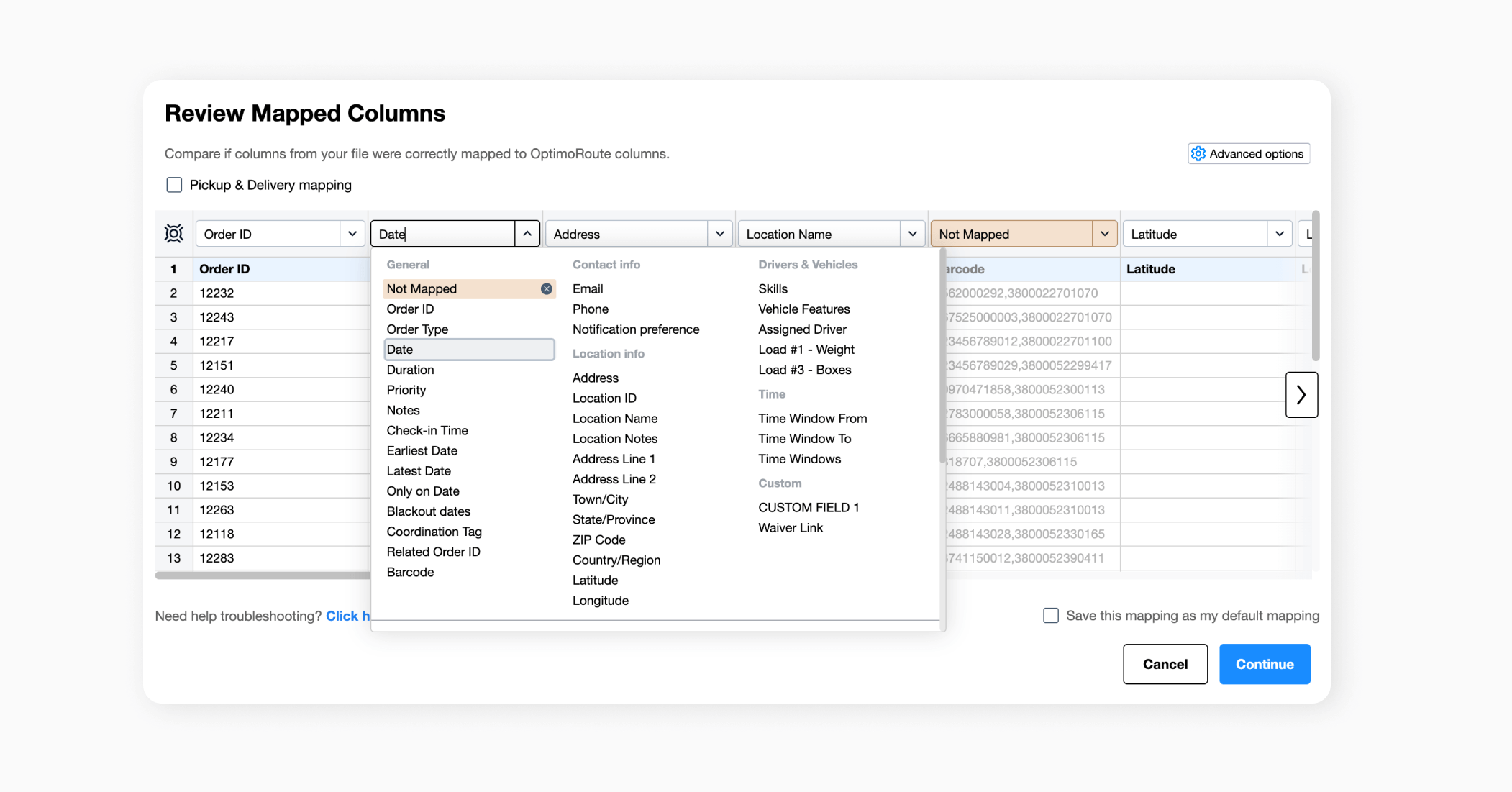Collapse the Date dropdown via its up chevron
The image size is (1512, 792).
pyautogui.click(x=527, y=233)
